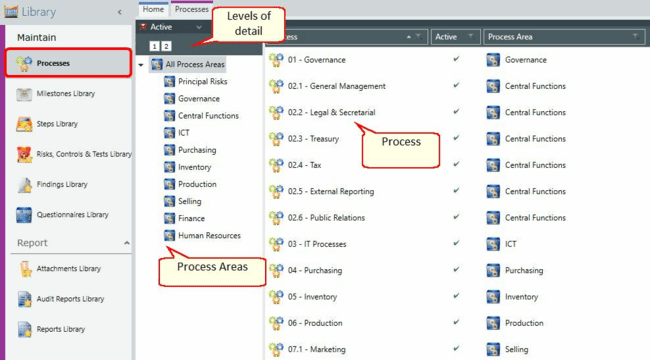This screenshot has width=650, height=360.
Task: Toggle Active checkmark for 02.5 - External Reporting
Action: point(456,190)
